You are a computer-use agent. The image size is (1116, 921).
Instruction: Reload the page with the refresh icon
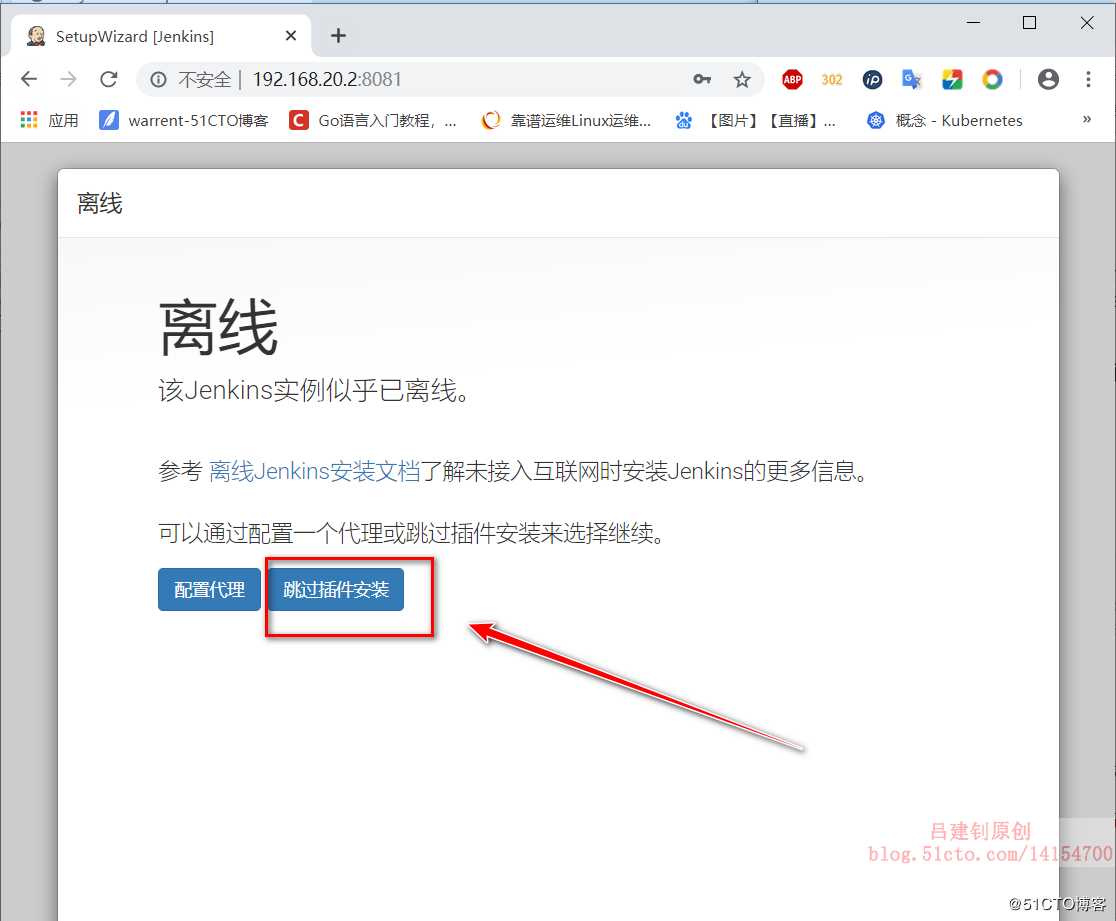point(108,79)
